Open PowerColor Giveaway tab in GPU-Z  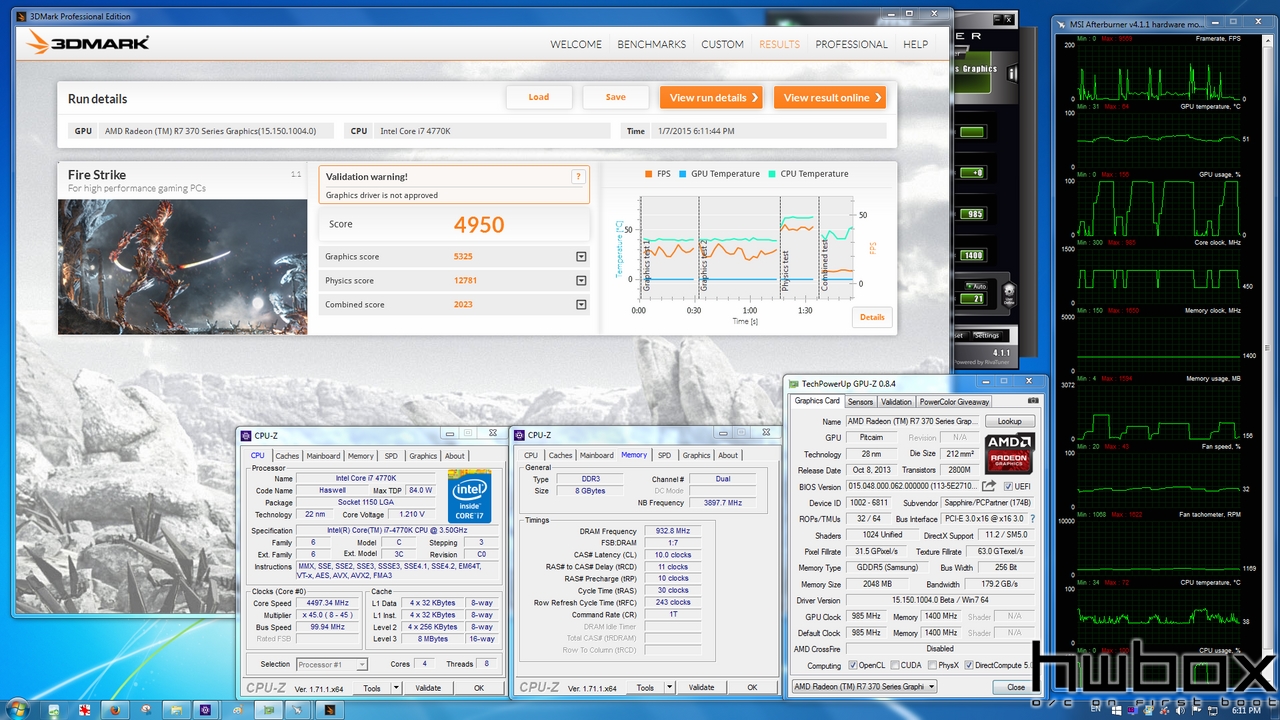click(x=953, y=402)
